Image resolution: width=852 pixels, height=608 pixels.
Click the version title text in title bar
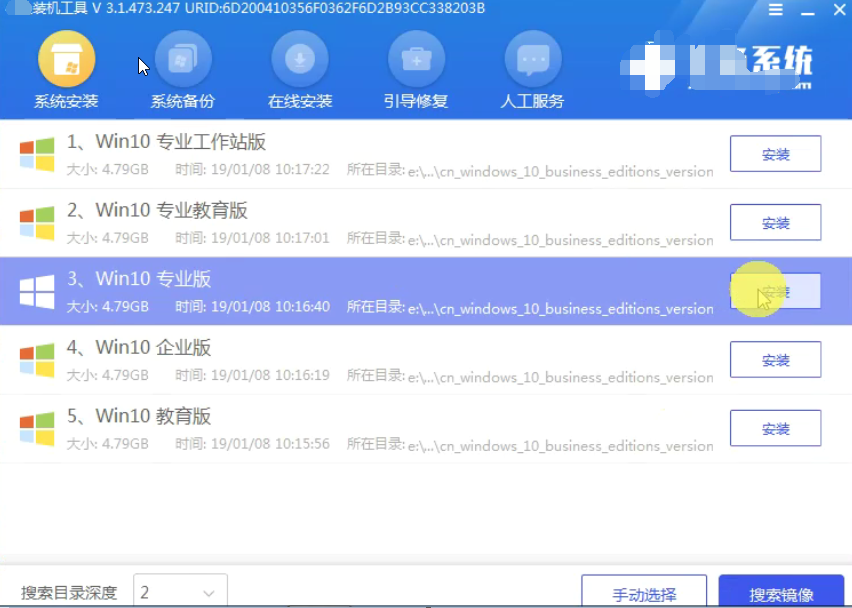[x=259, y=9]
